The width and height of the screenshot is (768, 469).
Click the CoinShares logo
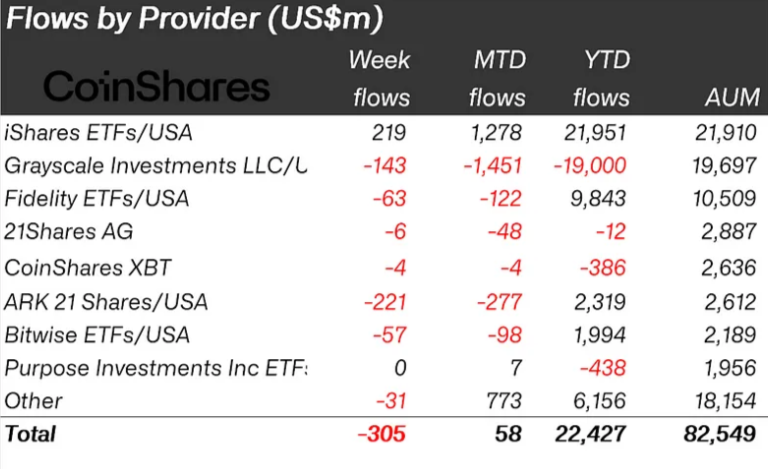coord(157,86)
